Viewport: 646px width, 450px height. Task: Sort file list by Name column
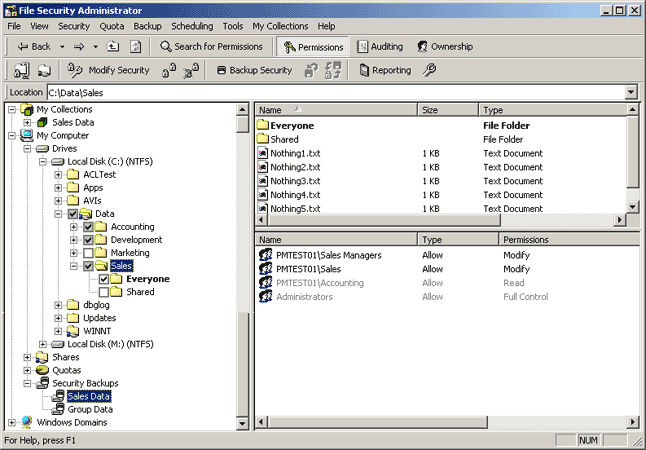[337, 110]
